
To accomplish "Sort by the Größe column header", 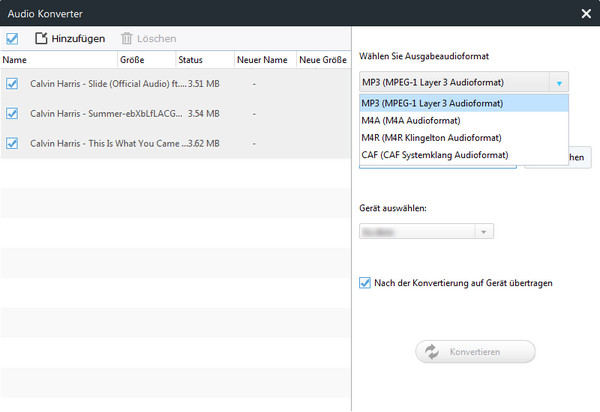I will [147, 60].
